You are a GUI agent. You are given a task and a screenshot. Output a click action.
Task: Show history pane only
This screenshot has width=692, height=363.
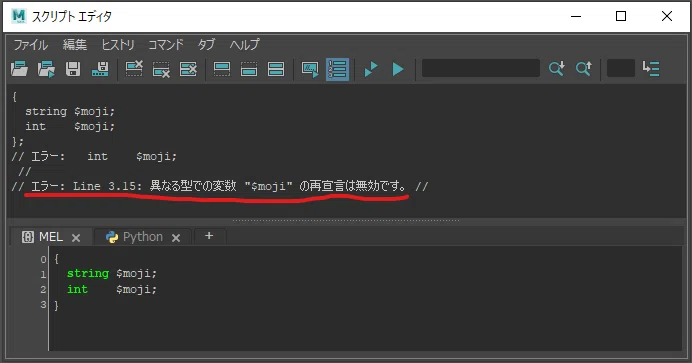(x=222, y=69)
